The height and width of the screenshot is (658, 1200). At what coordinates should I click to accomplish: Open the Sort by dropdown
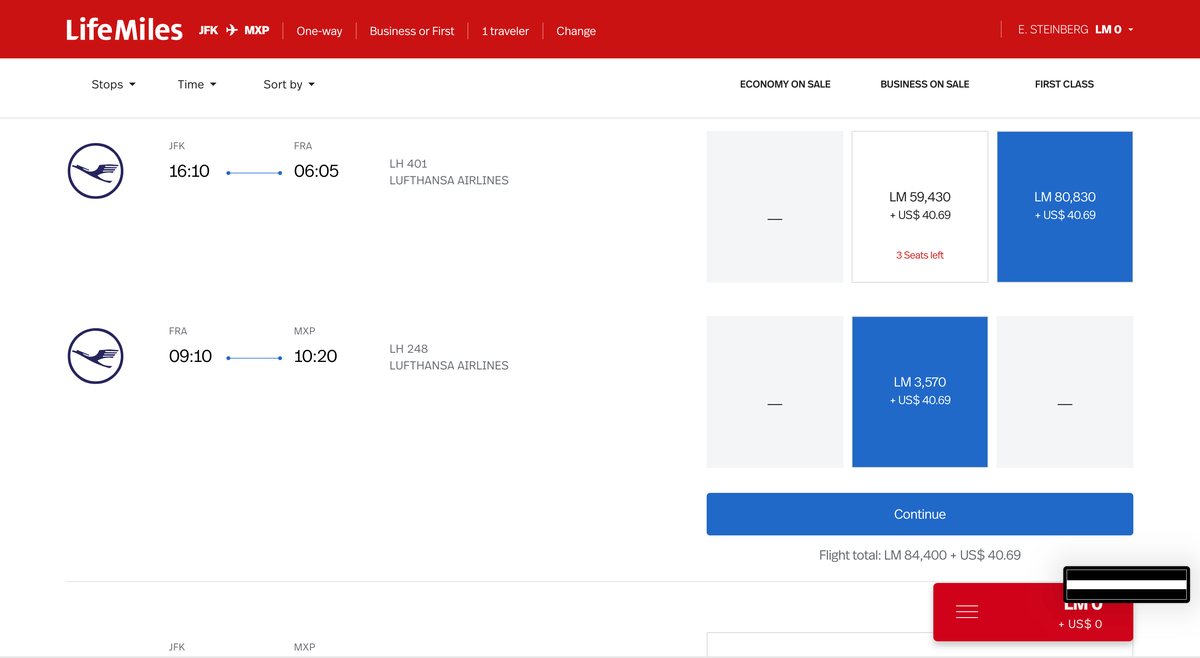[x=289, y=84]
